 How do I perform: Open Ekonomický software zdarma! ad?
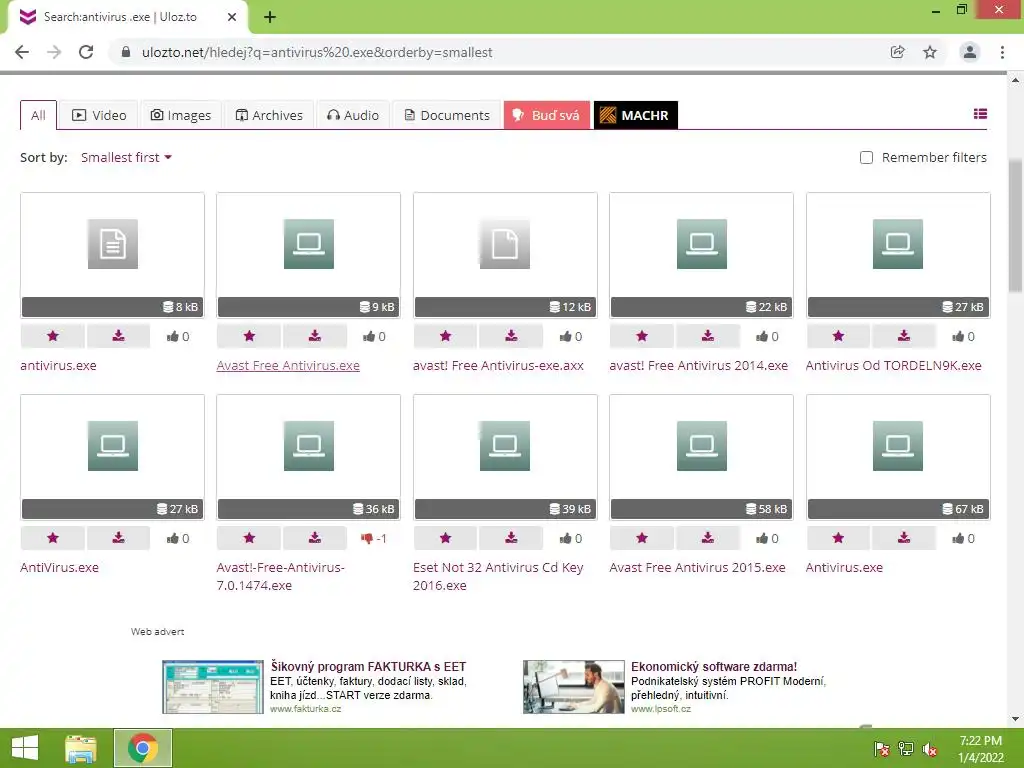pos(714,666)
